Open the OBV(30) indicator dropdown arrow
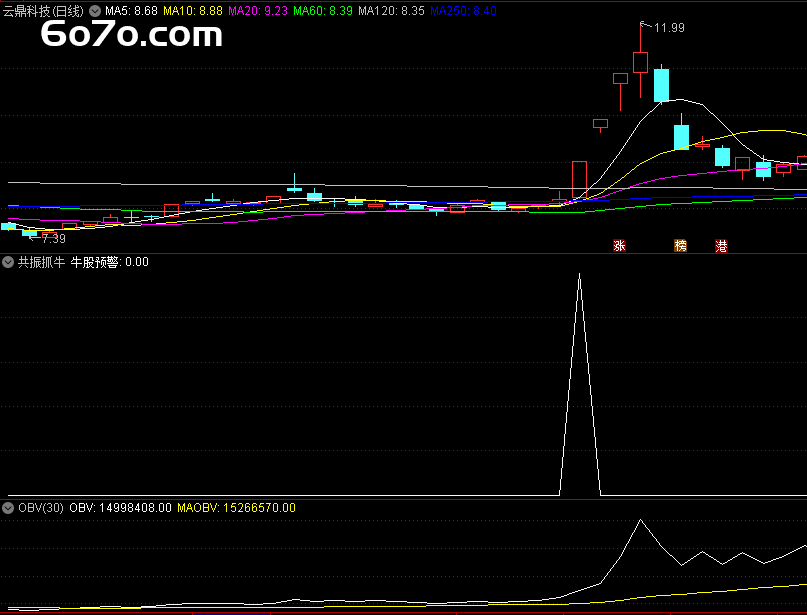Viewport: 807px width, 615px height. click(x=8, y=508)
